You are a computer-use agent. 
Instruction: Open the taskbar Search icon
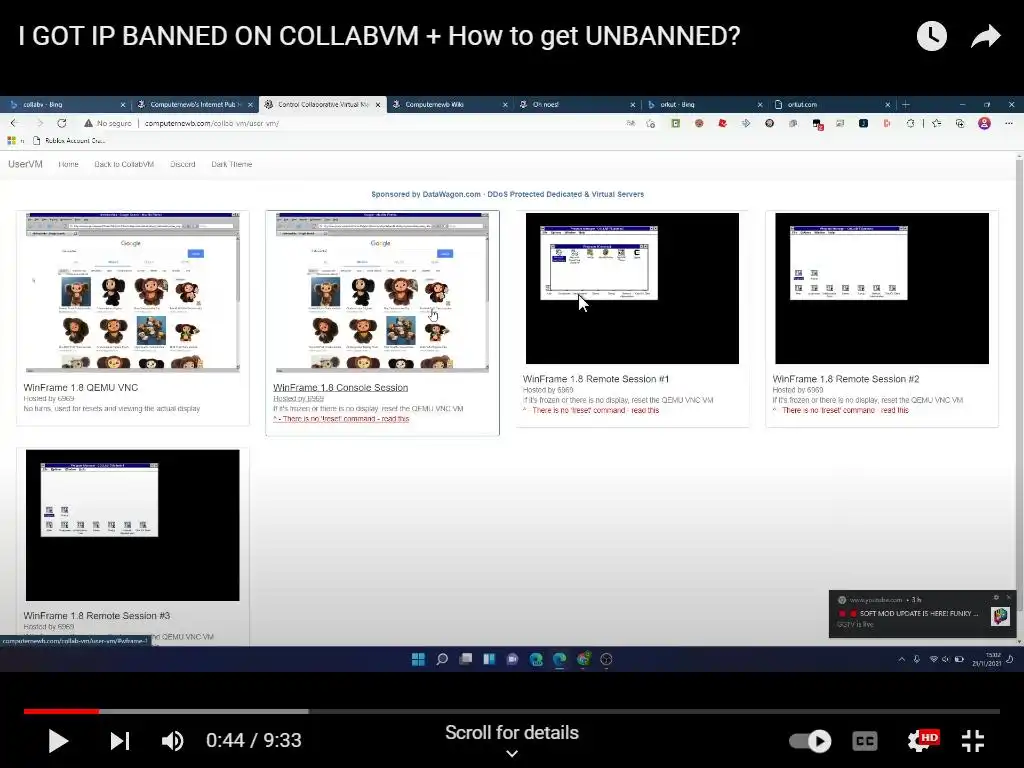(x=442, y=659)
